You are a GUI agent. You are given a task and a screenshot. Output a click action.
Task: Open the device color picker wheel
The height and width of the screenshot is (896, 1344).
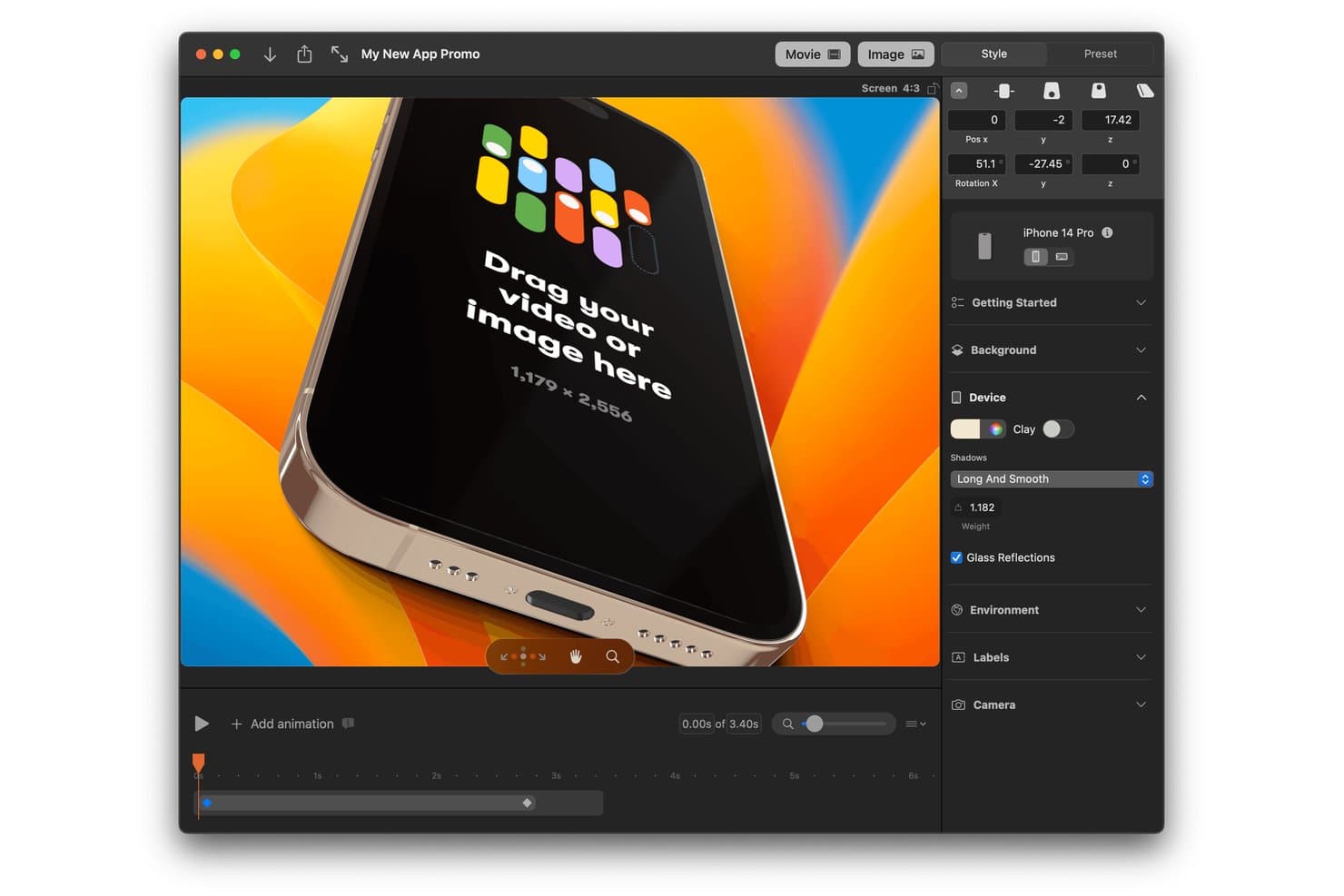(995, 429)
